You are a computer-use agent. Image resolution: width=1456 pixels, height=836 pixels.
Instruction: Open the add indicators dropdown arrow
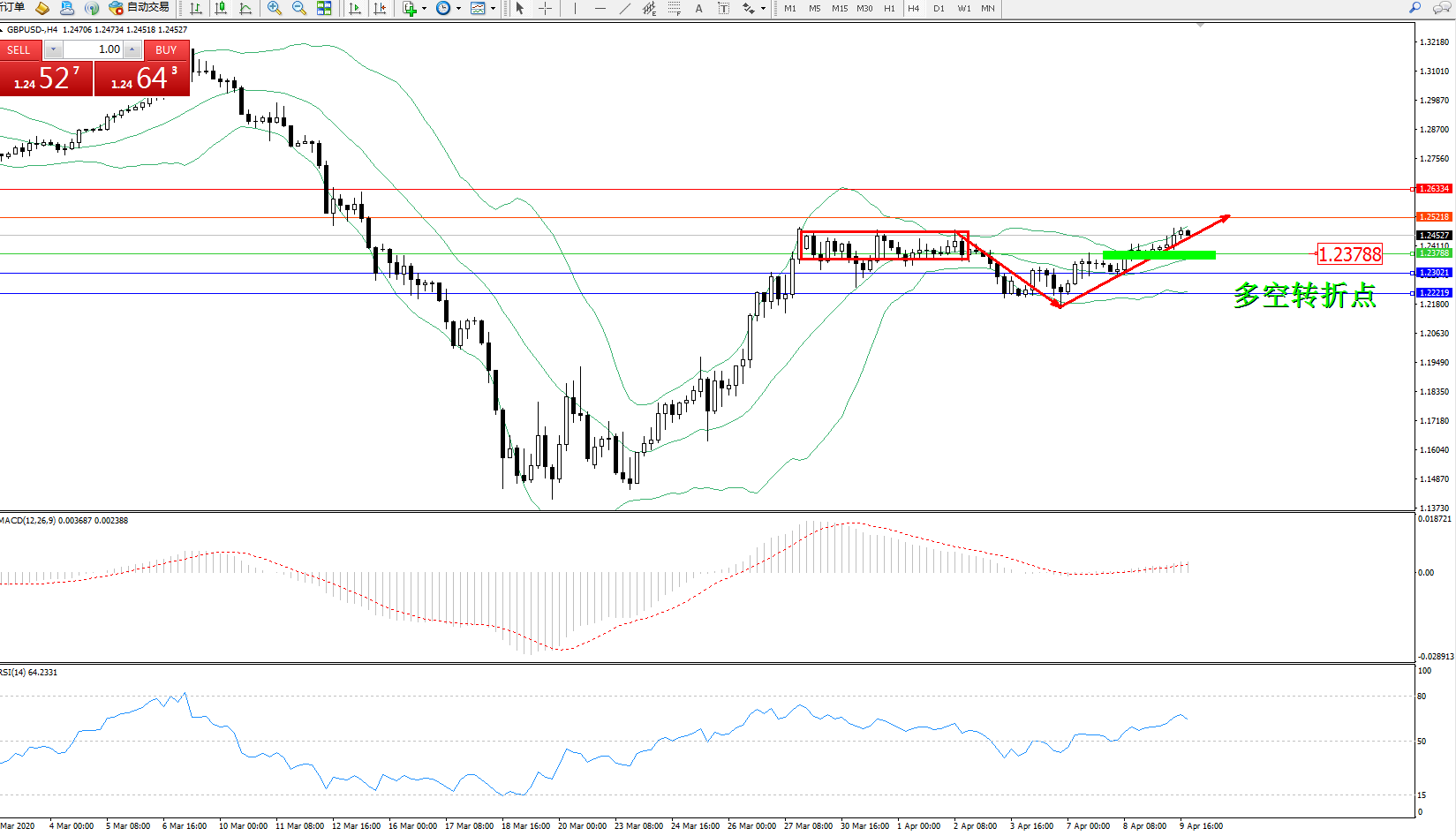[425, 9]
